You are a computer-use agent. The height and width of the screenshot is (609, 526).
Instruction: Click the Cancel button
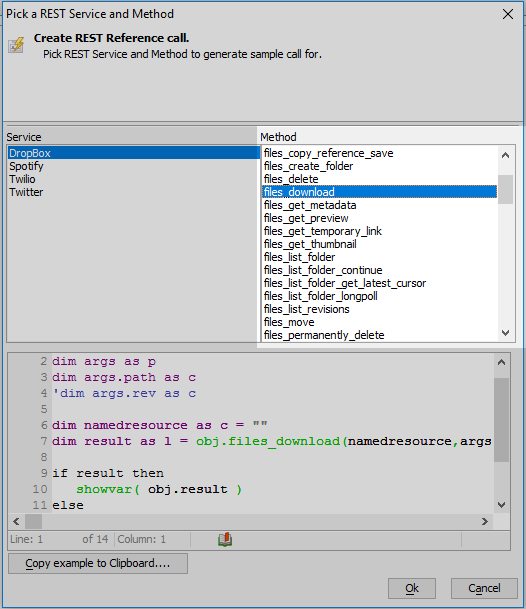484,588
